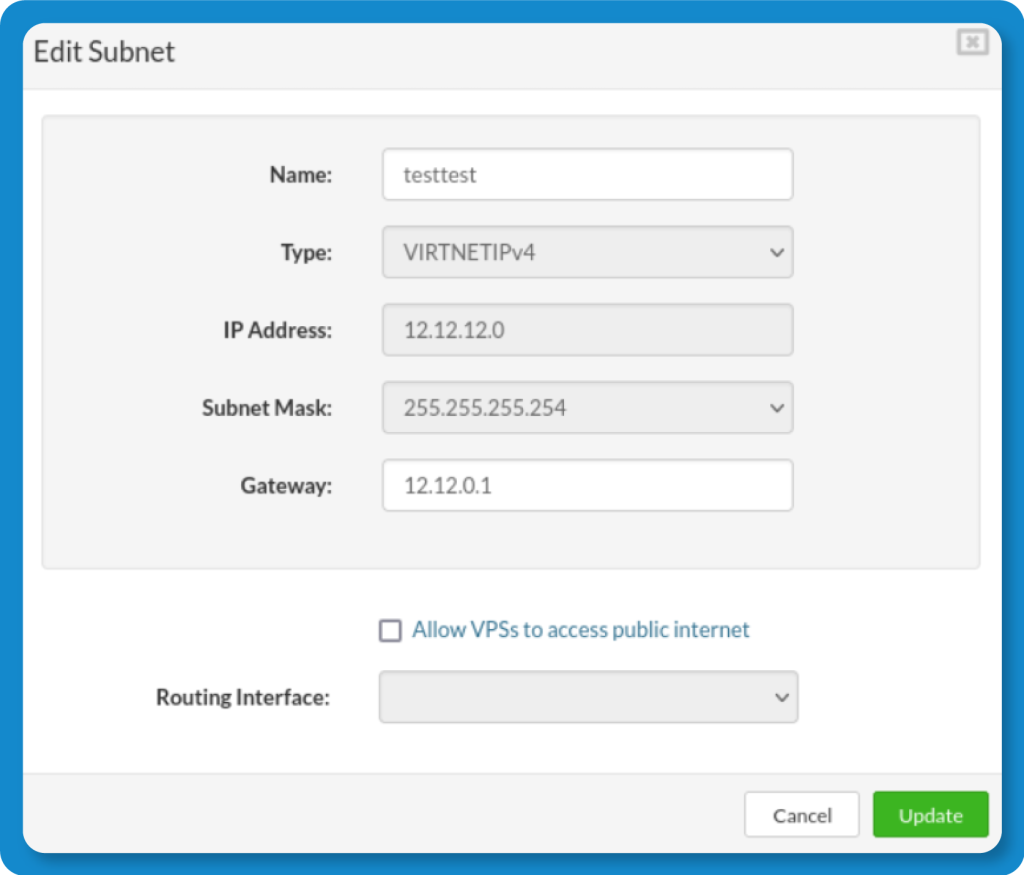The width and height of the screenshot is (1024, 875).
Task: Click the Name field label
Action: click(x=300, y=174)
